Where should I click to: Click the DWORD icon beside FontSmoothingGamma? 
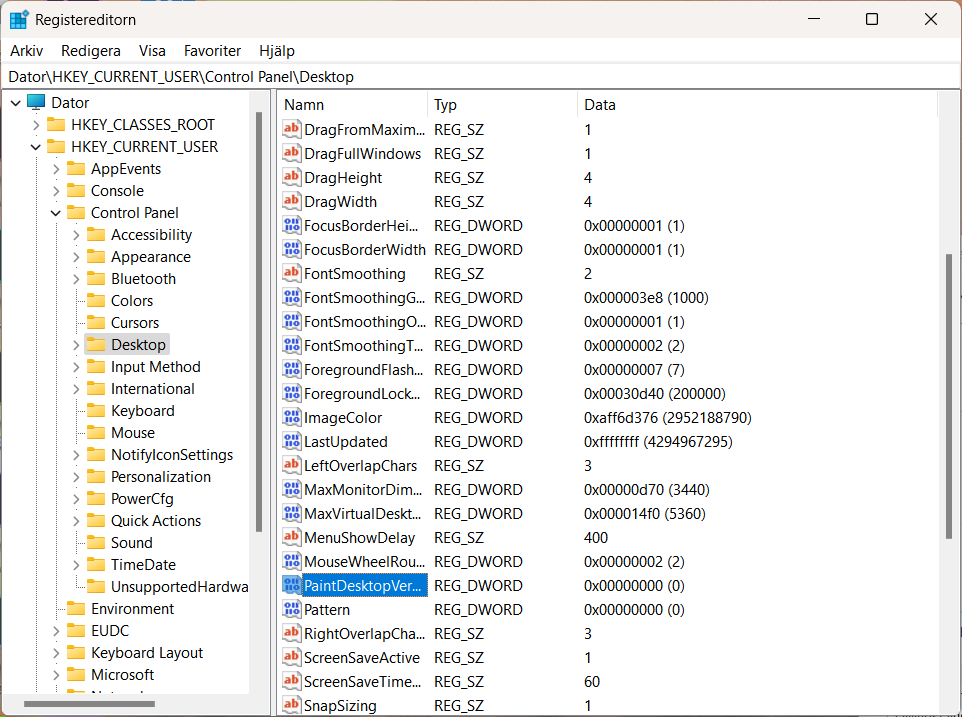point(292,297)
